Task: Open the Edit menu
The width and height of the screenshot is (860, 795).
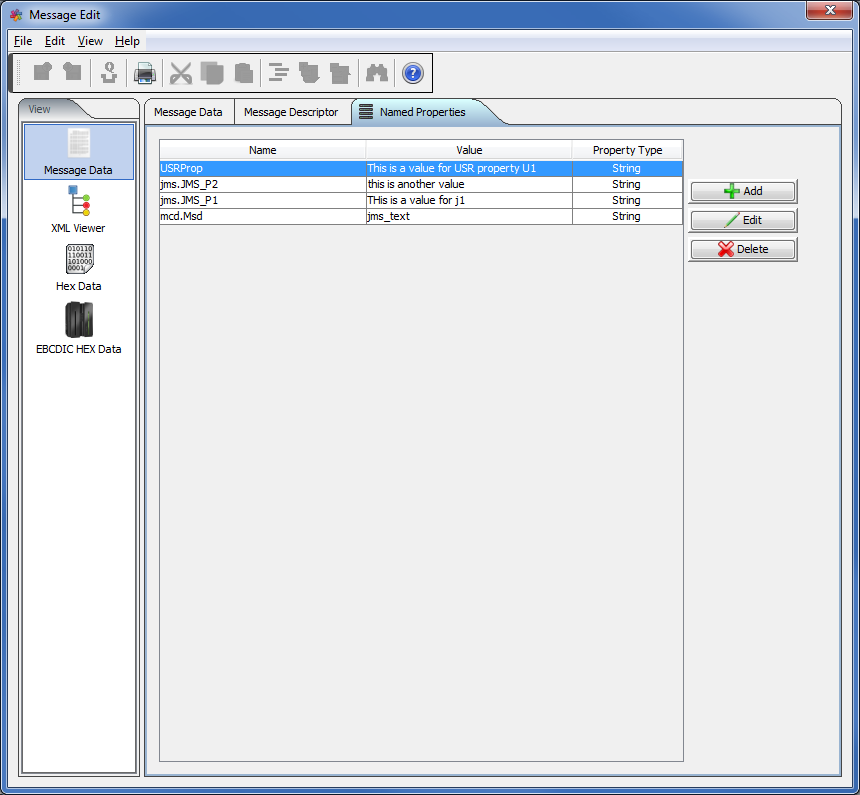Action: tap(55, 41)
